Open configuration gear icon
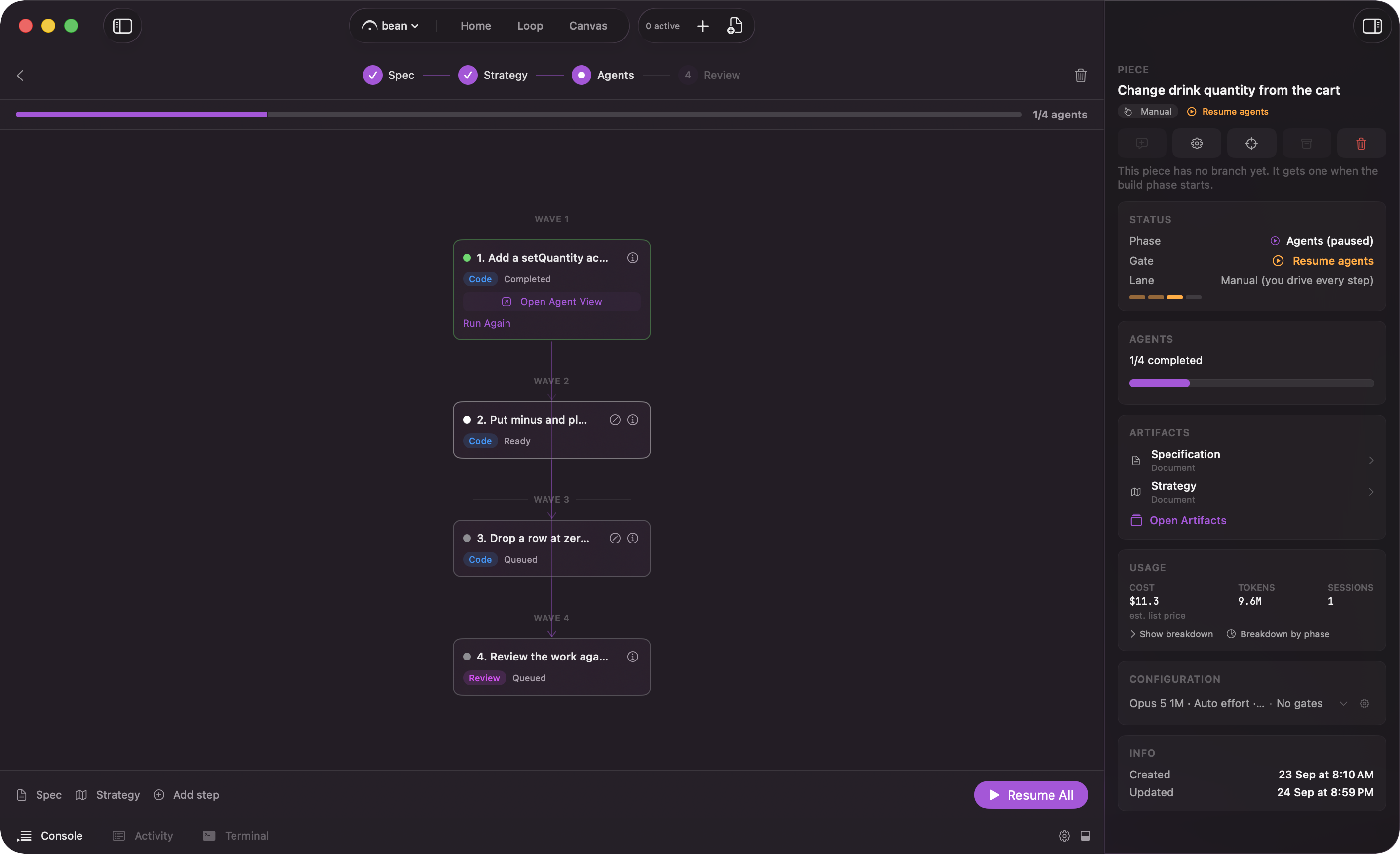Screen dimensions: 1400x854 coord(1364,703)
